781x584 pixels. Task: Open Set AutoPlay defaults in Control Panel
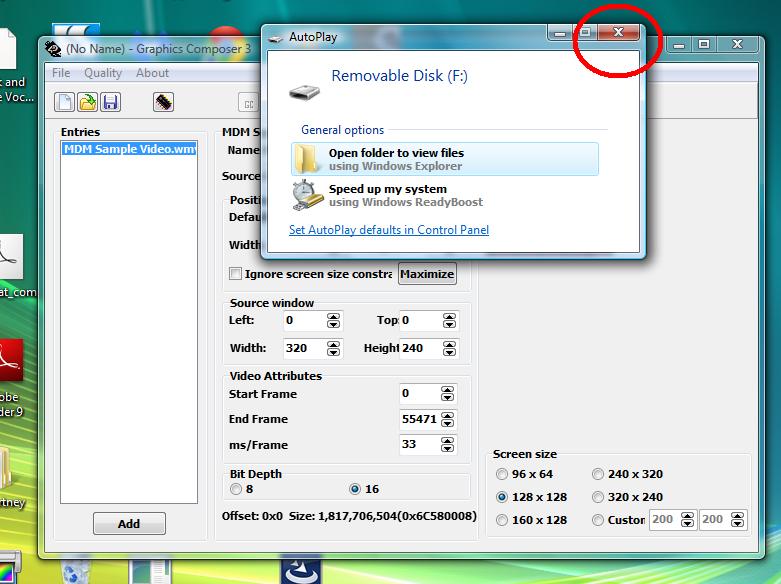389,230
